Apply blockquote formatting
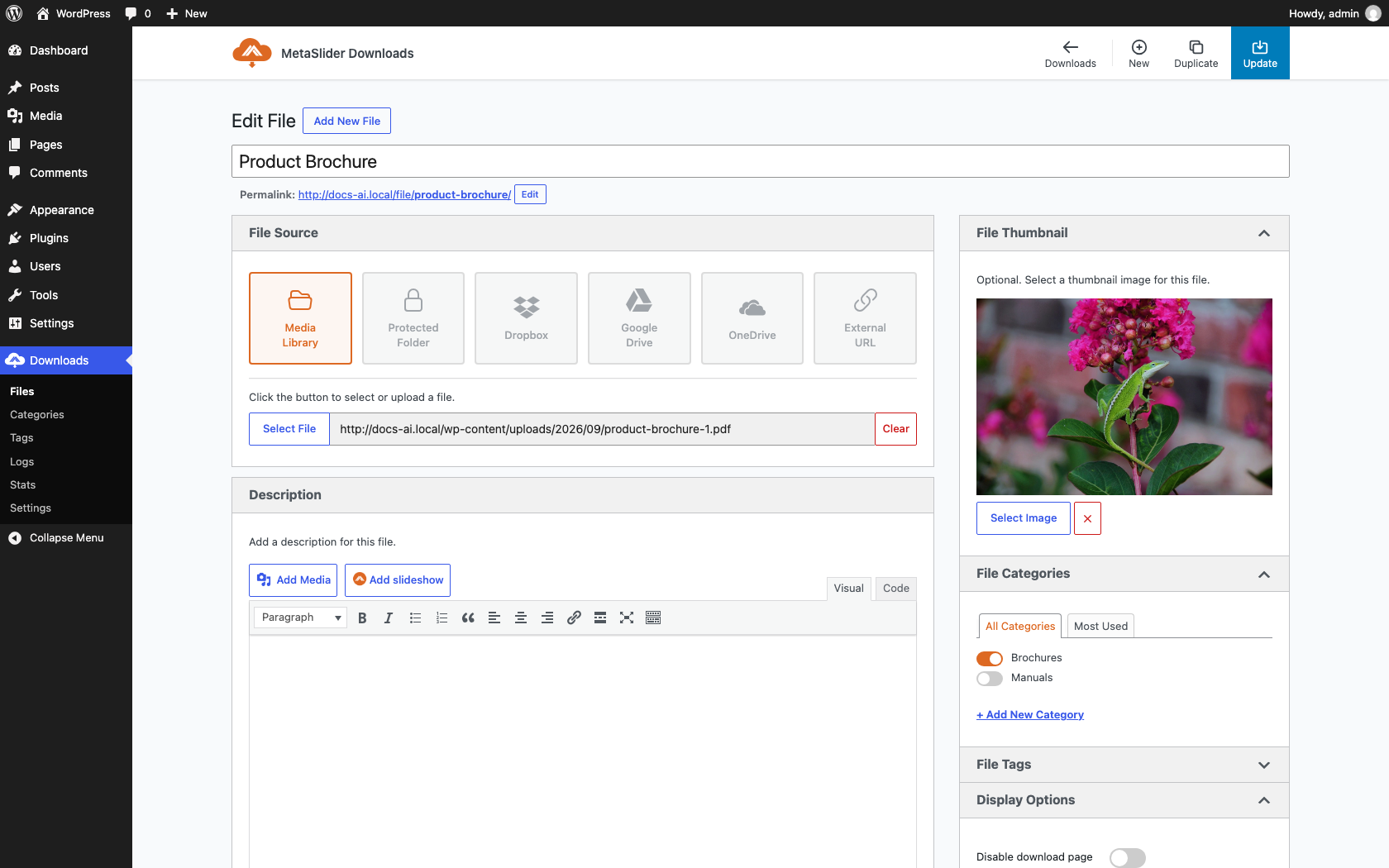Image resolution: width=1389 pixels, height=868 pixels. coord(468,618)
